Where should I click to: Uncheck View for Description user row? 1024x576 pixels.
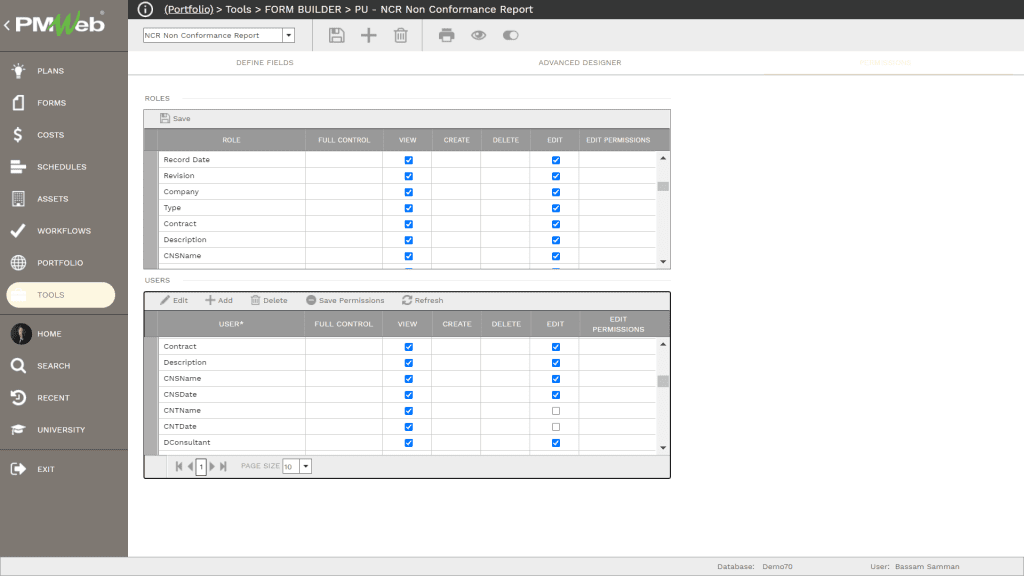pos(409,363)
